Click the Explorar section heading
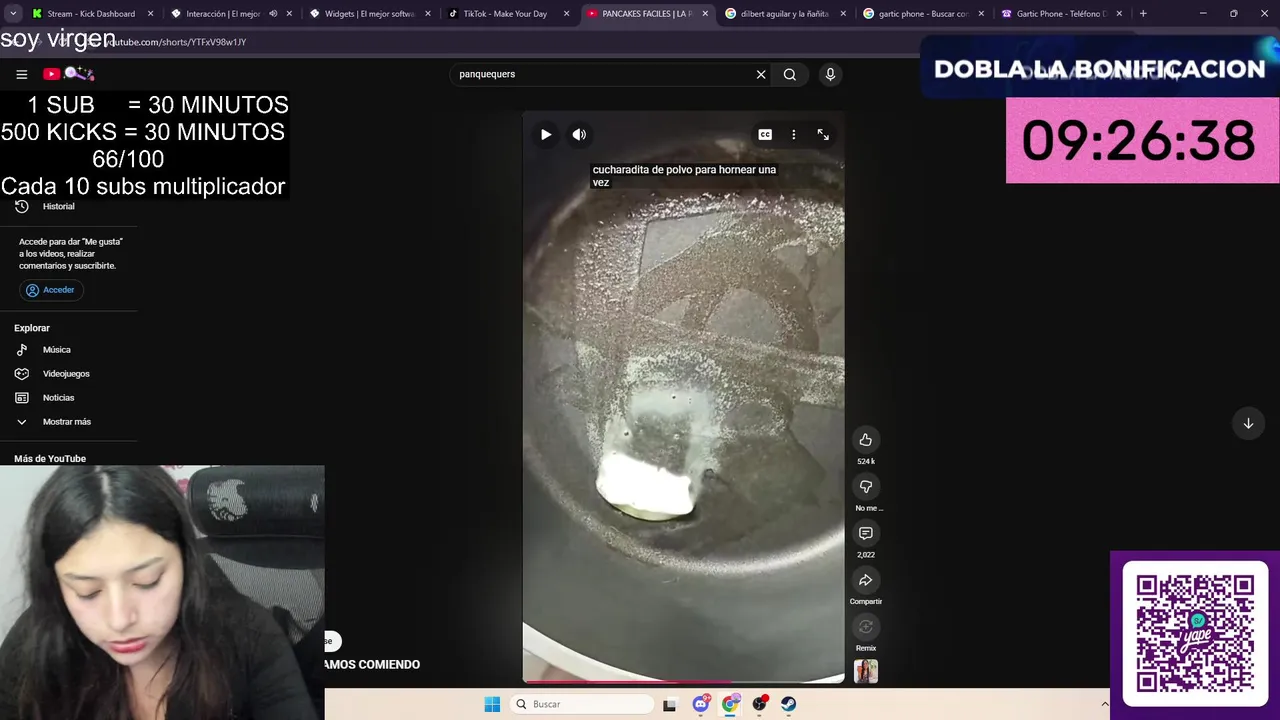Viewport: 1280px width, 720px height. (x=32, y=328)
